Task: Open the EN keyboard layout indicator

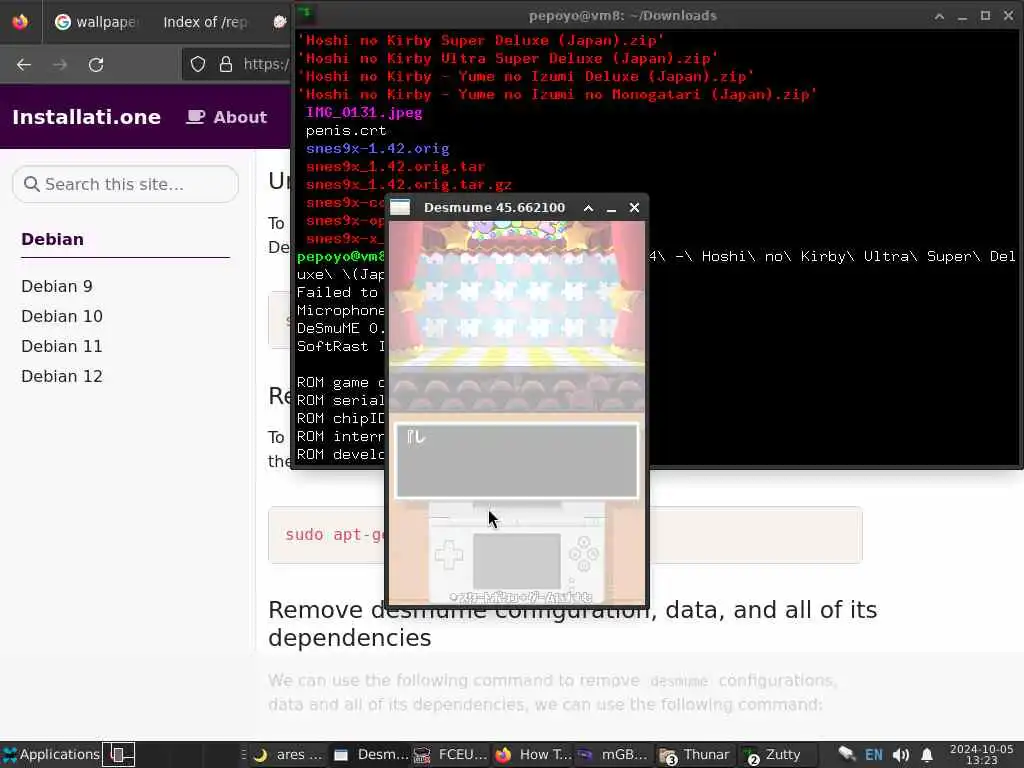Action: pyautogui.click(x=873, y=755)
